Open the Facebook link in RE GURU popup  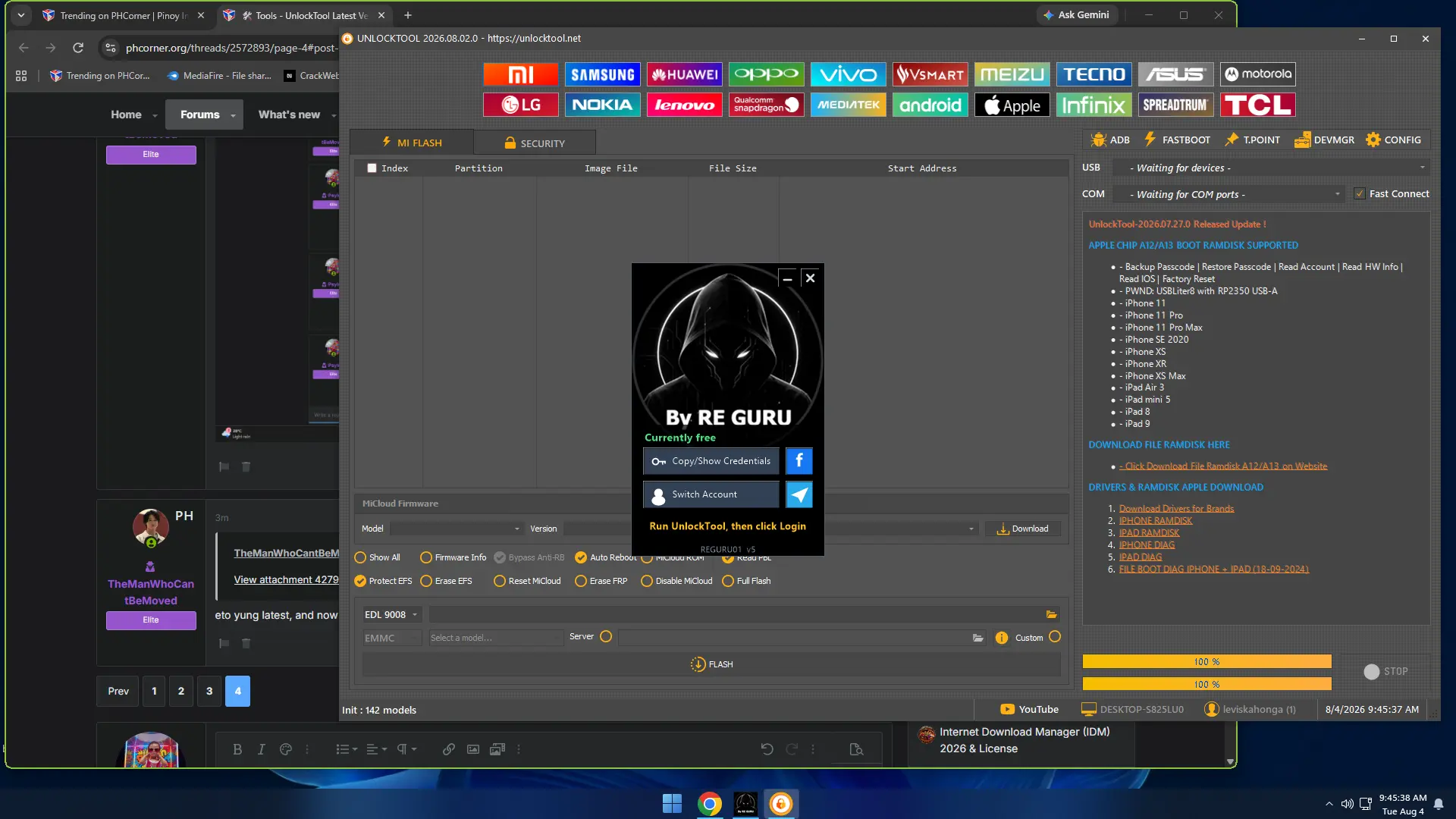tap(799, 461)
